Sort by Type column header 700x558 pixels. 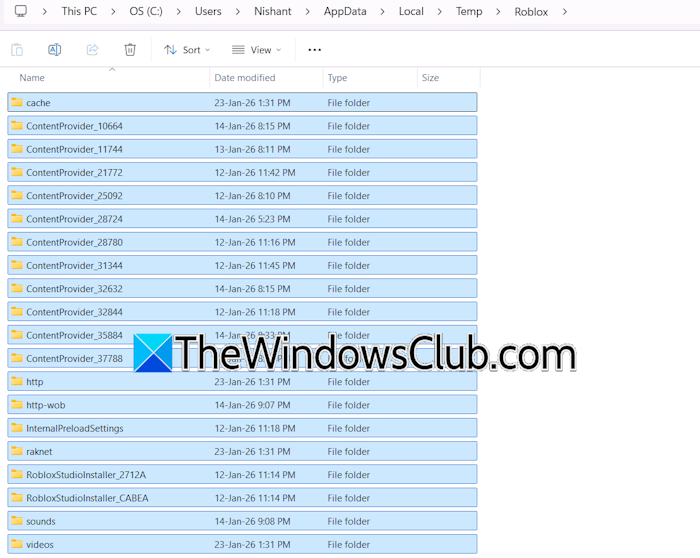point(337,78)
